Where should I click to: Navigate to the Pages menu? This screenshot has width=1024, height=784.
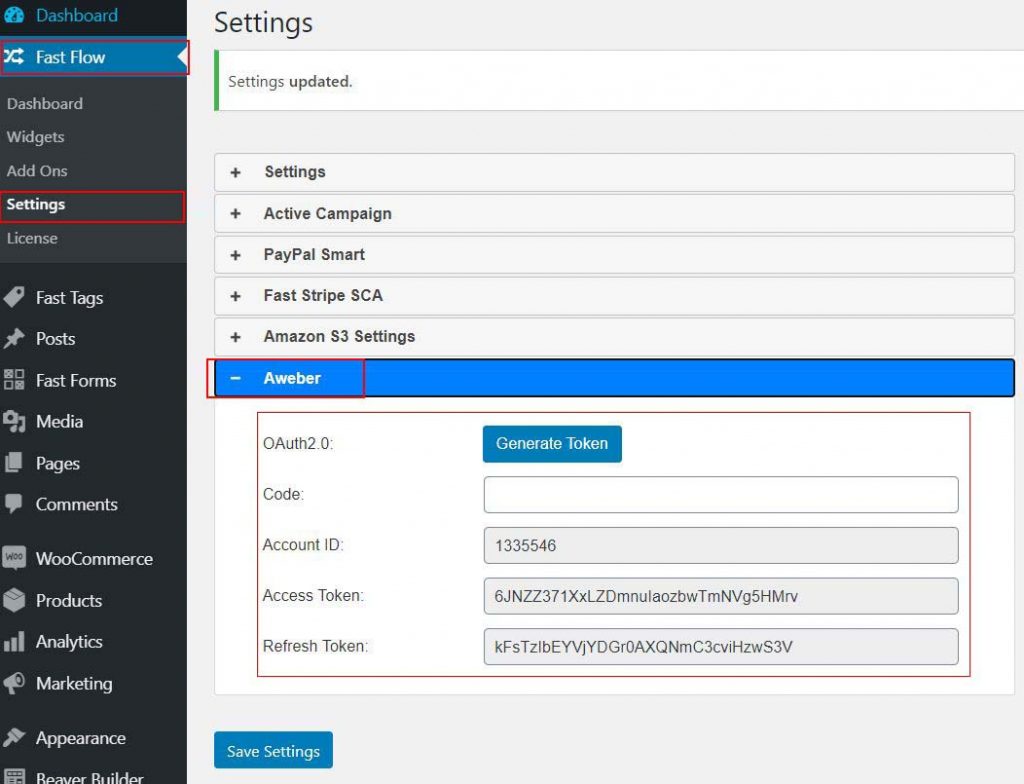click(57, 463)
